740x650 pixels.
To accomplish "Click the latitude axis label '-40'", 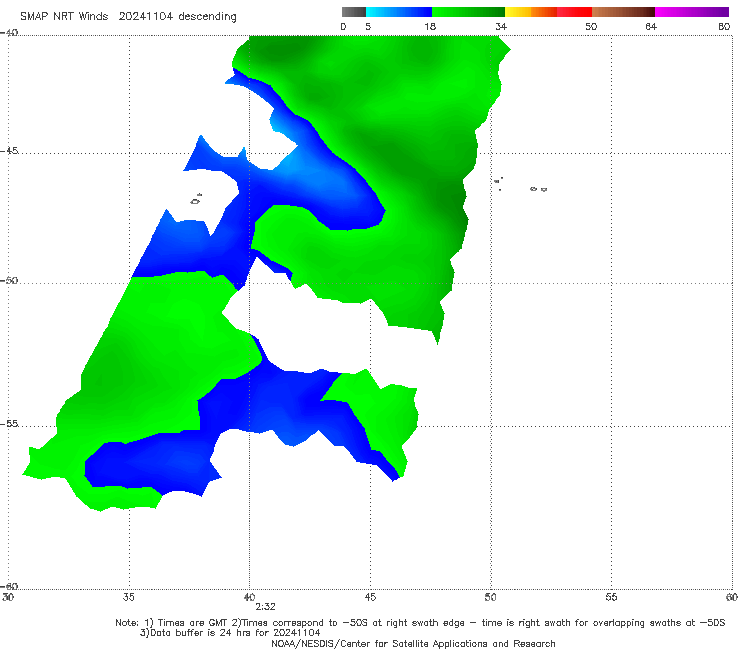I will click(9, 33).
